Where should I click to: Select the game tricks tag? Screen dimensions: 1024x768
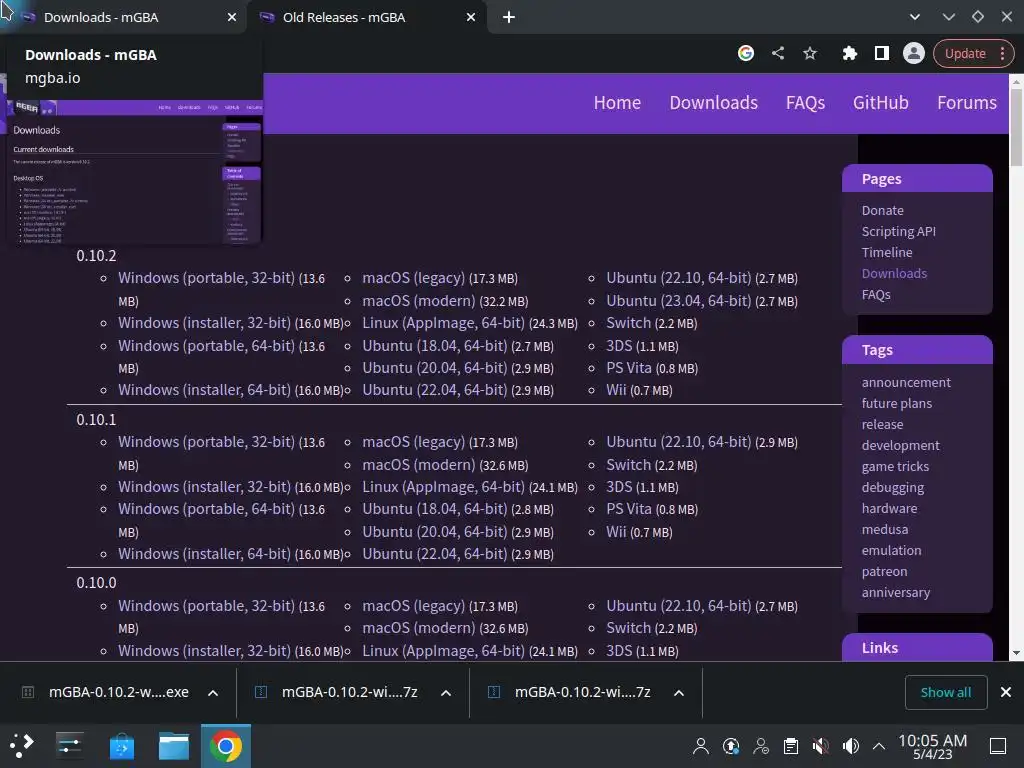tap(895, 466)
